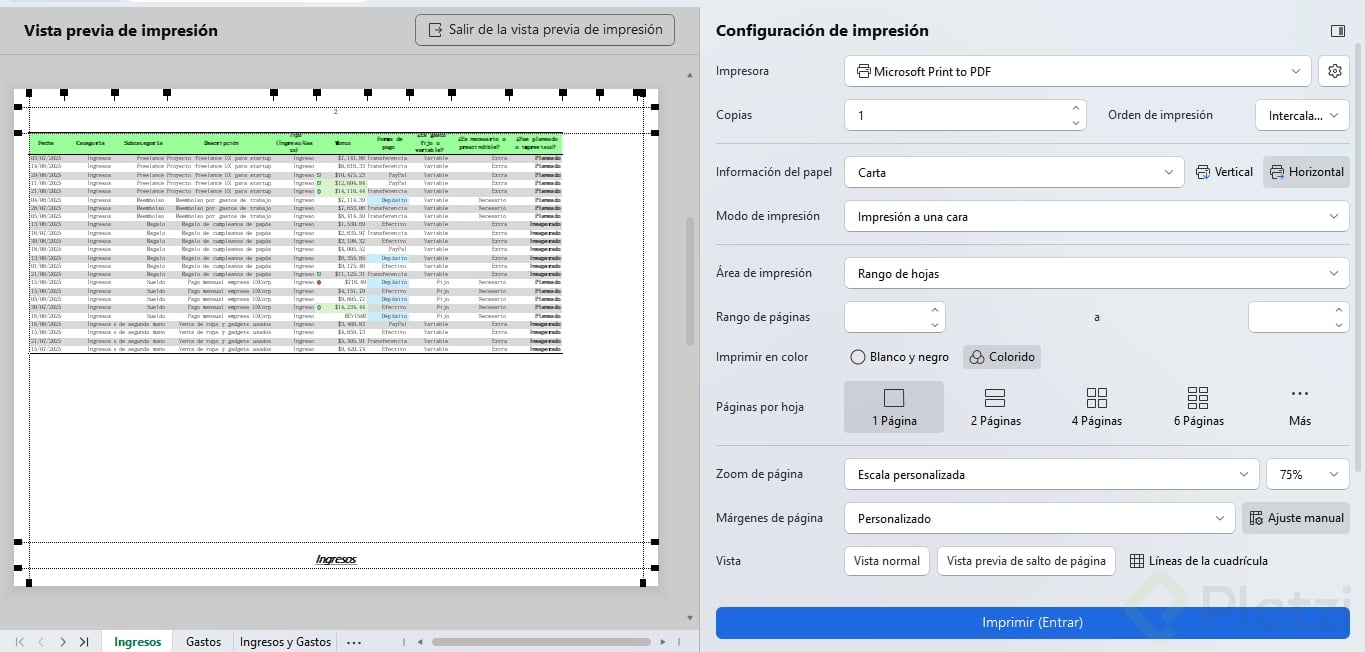Open the Área de impresión dropdown
1365x652 pixels.
[x=1097, y=273]
